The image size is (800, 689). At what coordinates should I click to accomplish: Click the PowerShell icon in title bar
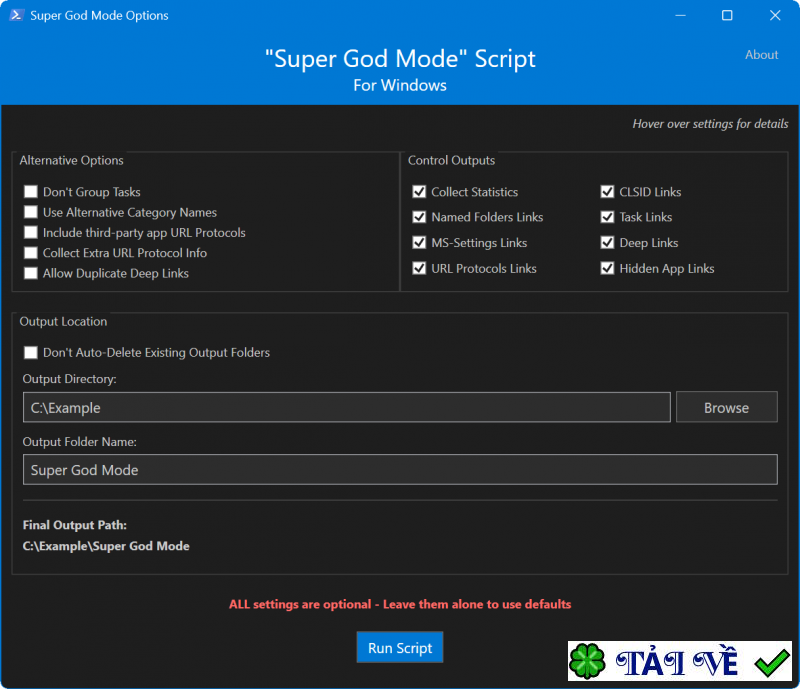(16, 16)
